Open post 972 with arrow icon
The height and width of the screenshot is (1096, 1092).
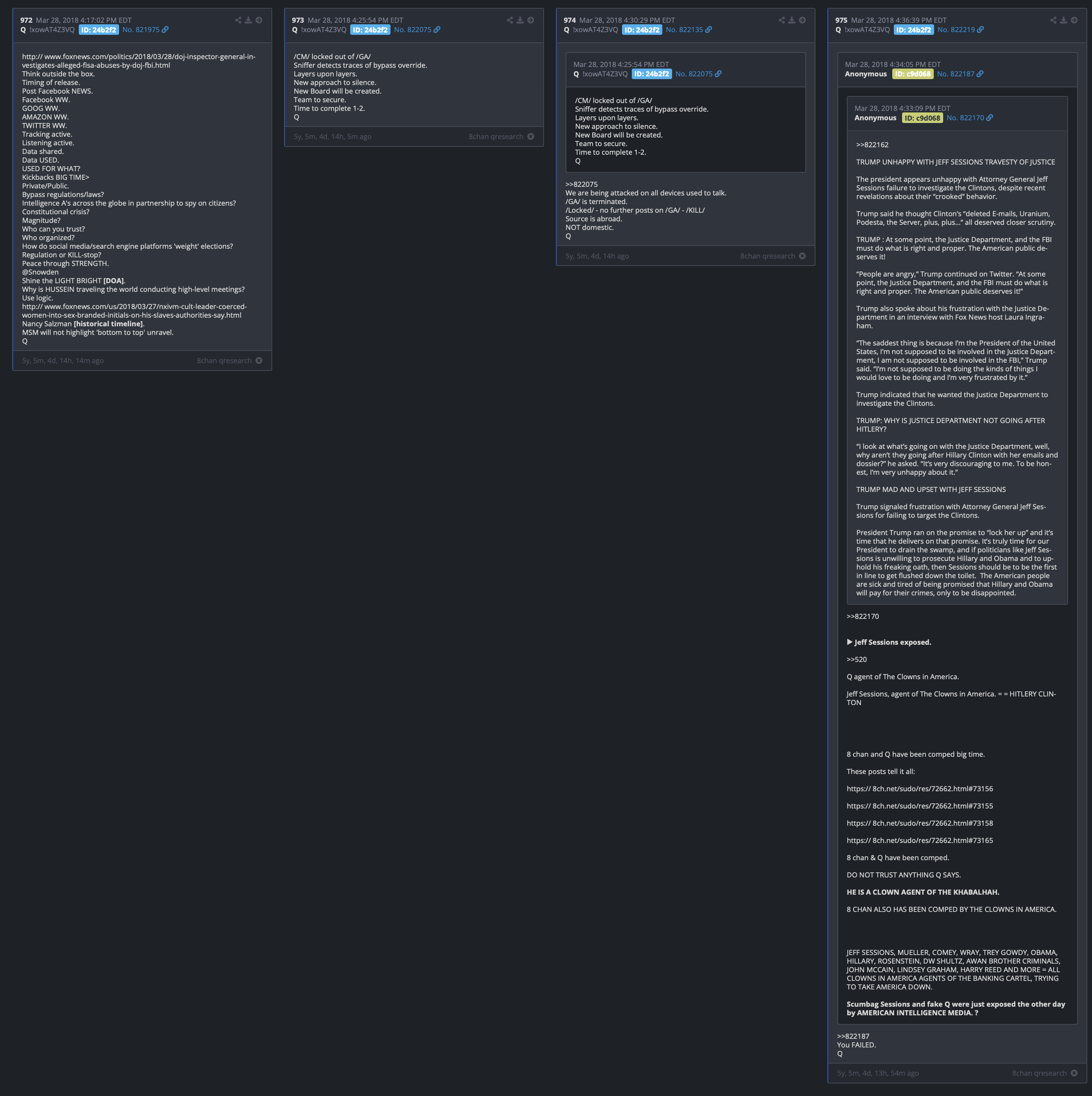pos(259,20)
